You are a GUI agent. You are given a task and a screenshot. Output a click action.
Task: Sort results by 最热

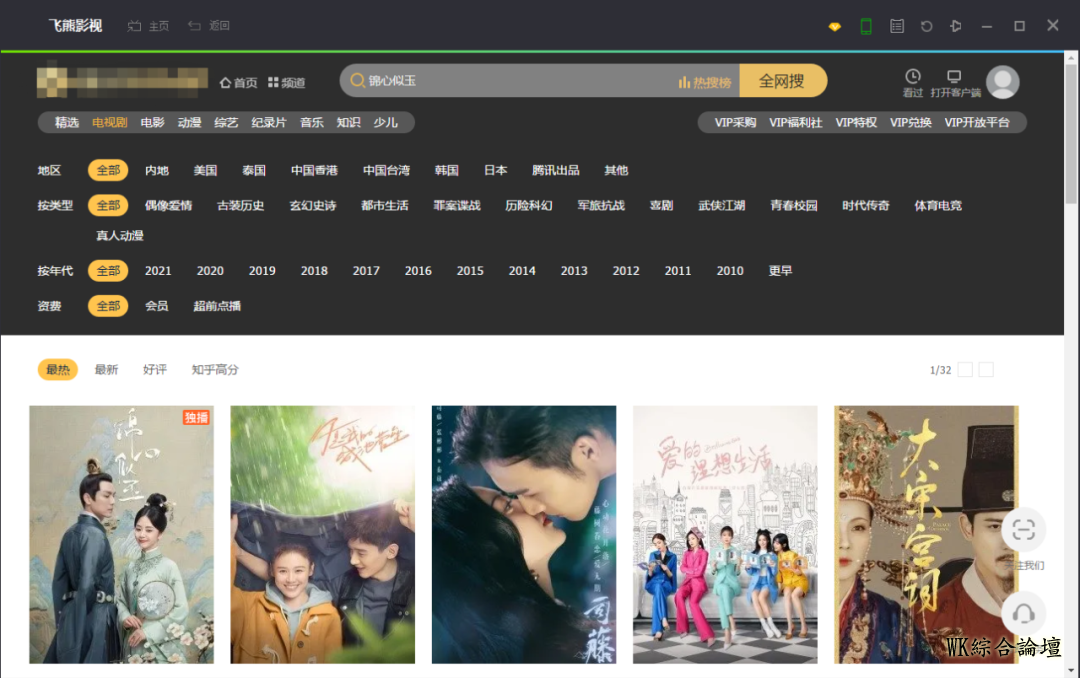[x=58, y=370]
